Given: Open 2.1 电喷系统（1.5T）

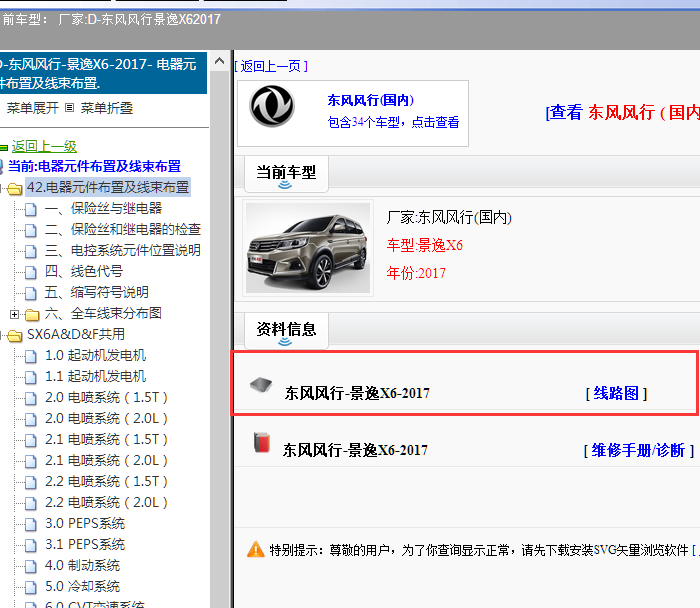Looking at the screenshot, I should (x=107, y=439).
